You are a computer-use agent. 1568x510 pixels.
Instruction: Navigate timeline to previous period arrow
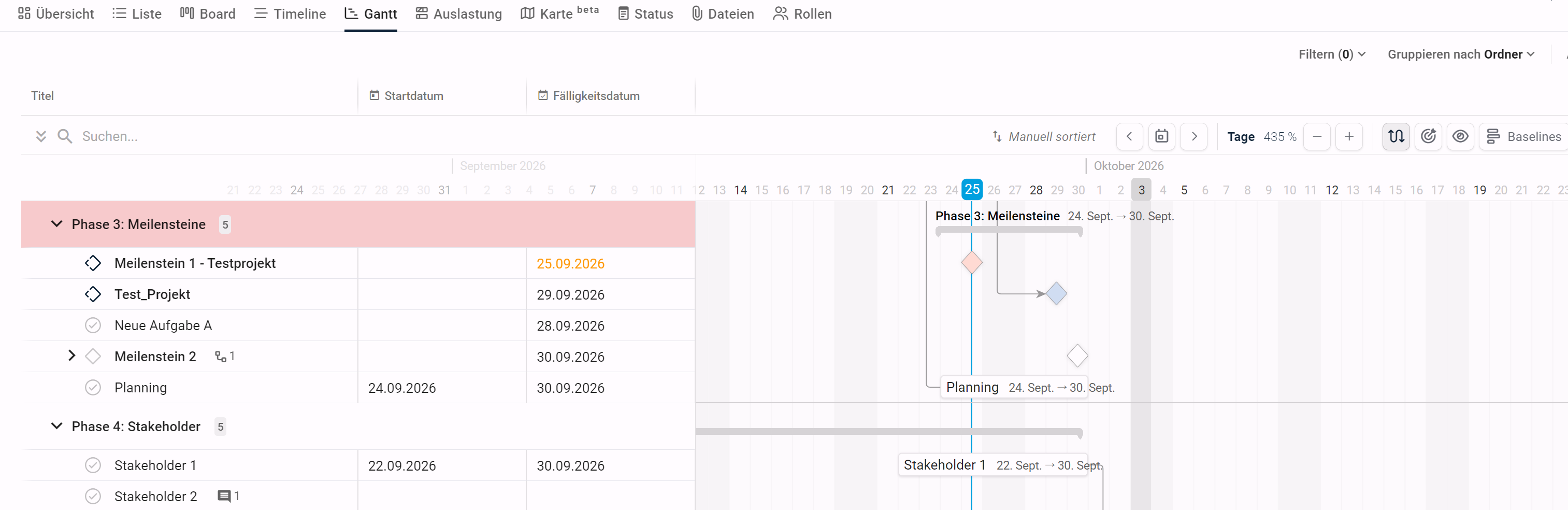[x=1129, y=136]
